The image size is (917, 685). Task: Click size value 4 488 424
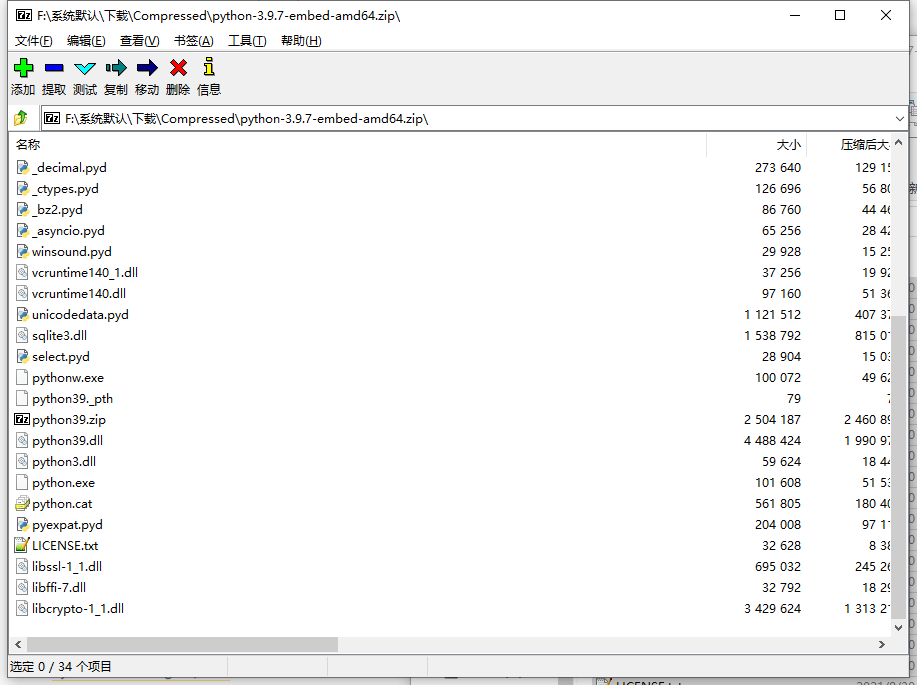pos(772,440)
